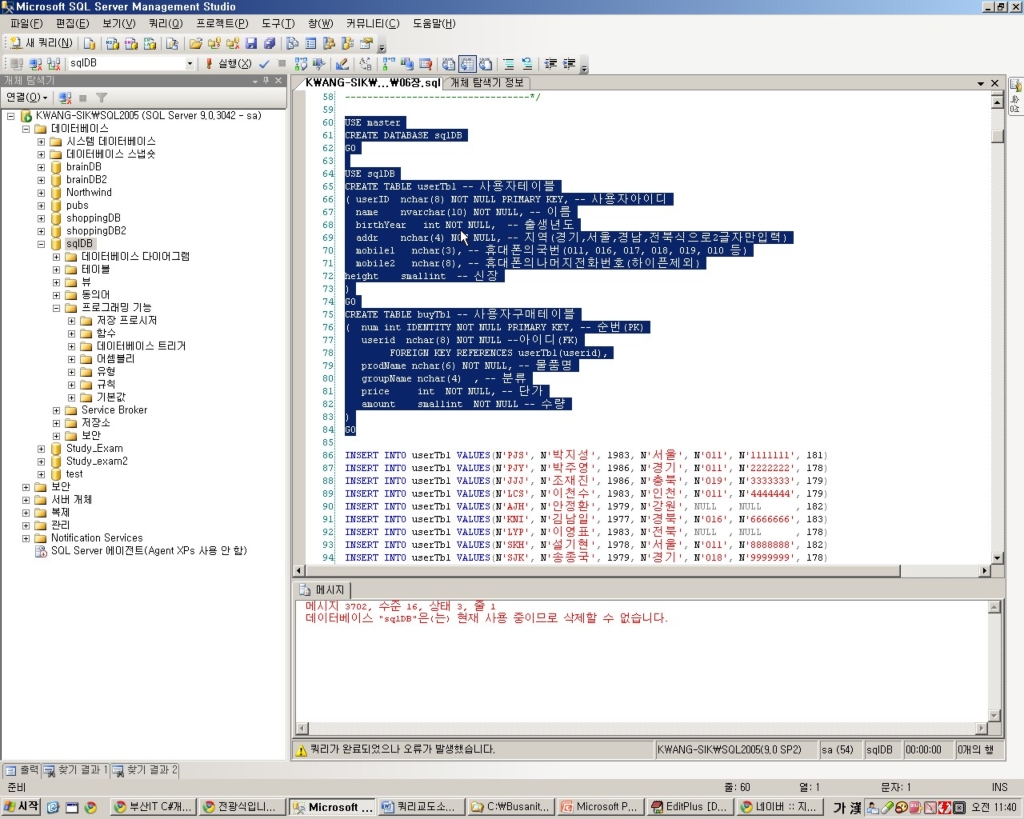Expand the Northwind database node
This screenshot has height=819, width=1024.
pyautogui.click(x=41, y=193)
